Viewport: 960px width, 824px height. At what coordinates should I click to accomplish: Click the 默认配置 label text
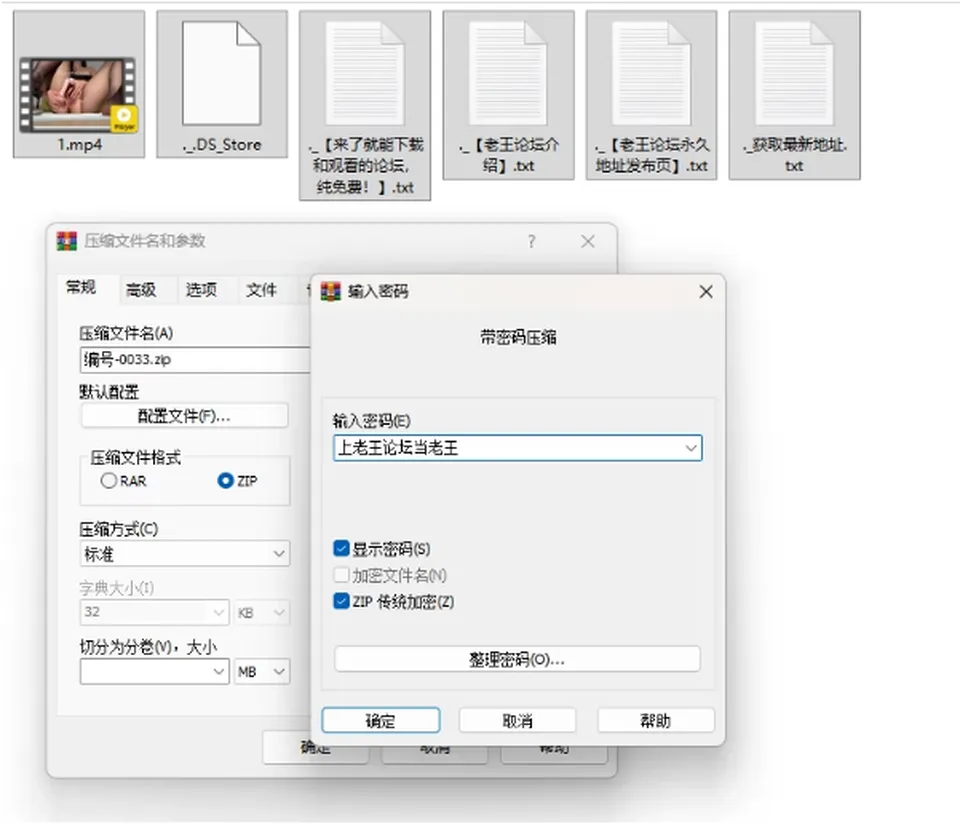[x=109, y=392]
